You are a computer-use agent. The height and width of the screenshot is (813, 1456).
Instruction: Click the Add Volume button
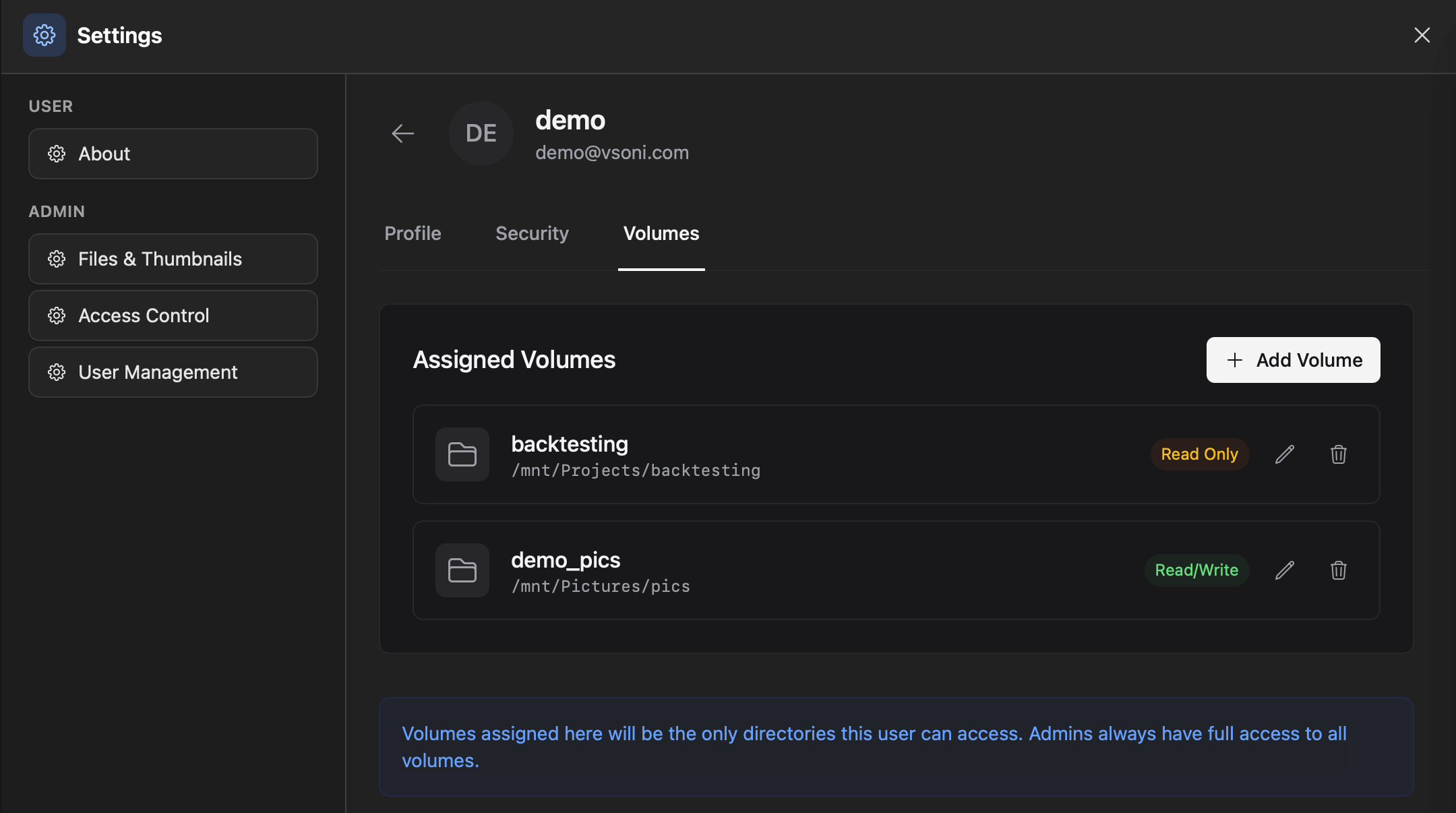click(1292, 360)
